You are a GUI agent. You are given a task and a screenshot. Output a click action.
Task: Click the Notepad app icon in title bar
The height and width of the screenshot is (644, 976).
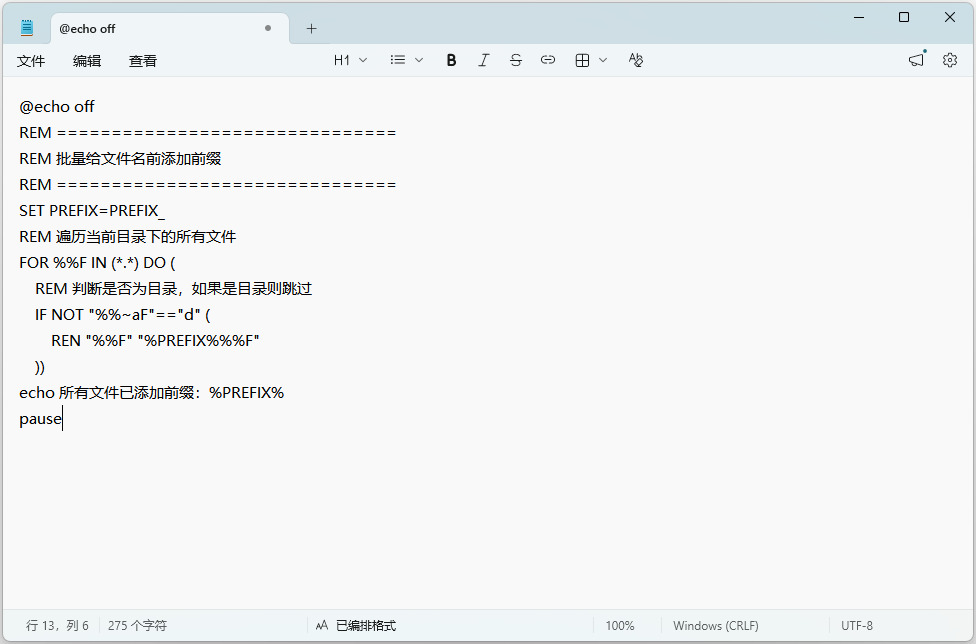click(27, 28)
